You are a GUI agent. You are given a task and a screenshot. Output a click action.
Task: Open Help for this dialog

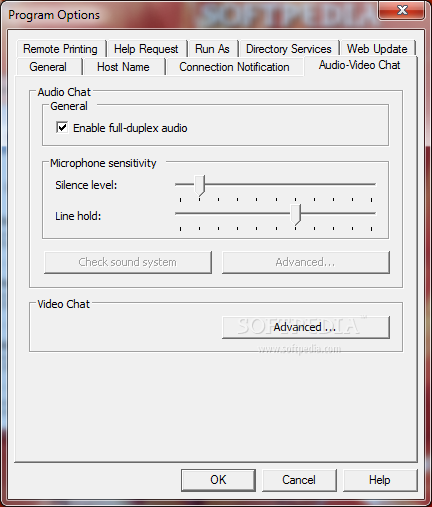point(380,480)
